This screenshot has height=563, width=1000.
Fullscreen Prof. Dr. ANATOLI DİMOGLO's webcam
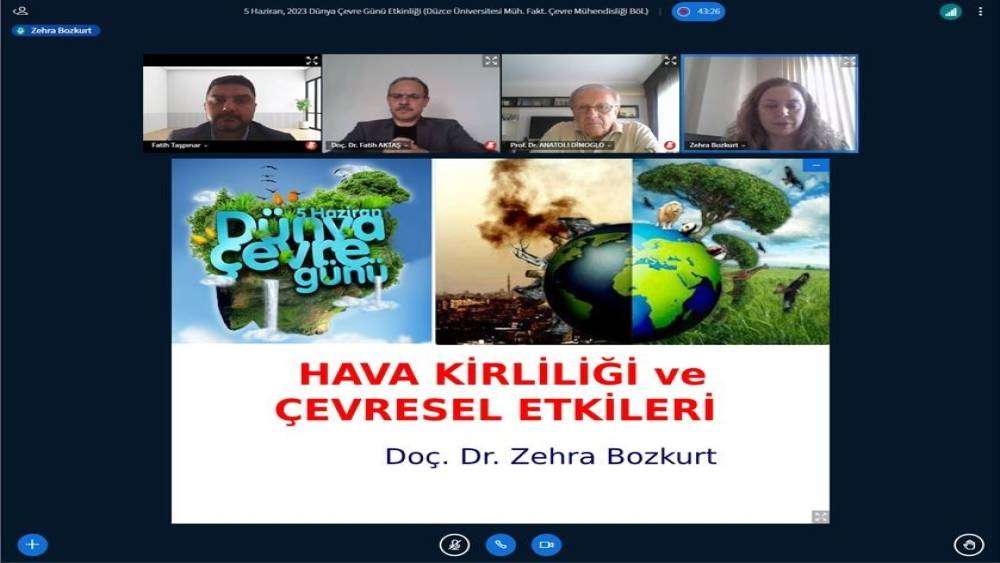[670, 61]
